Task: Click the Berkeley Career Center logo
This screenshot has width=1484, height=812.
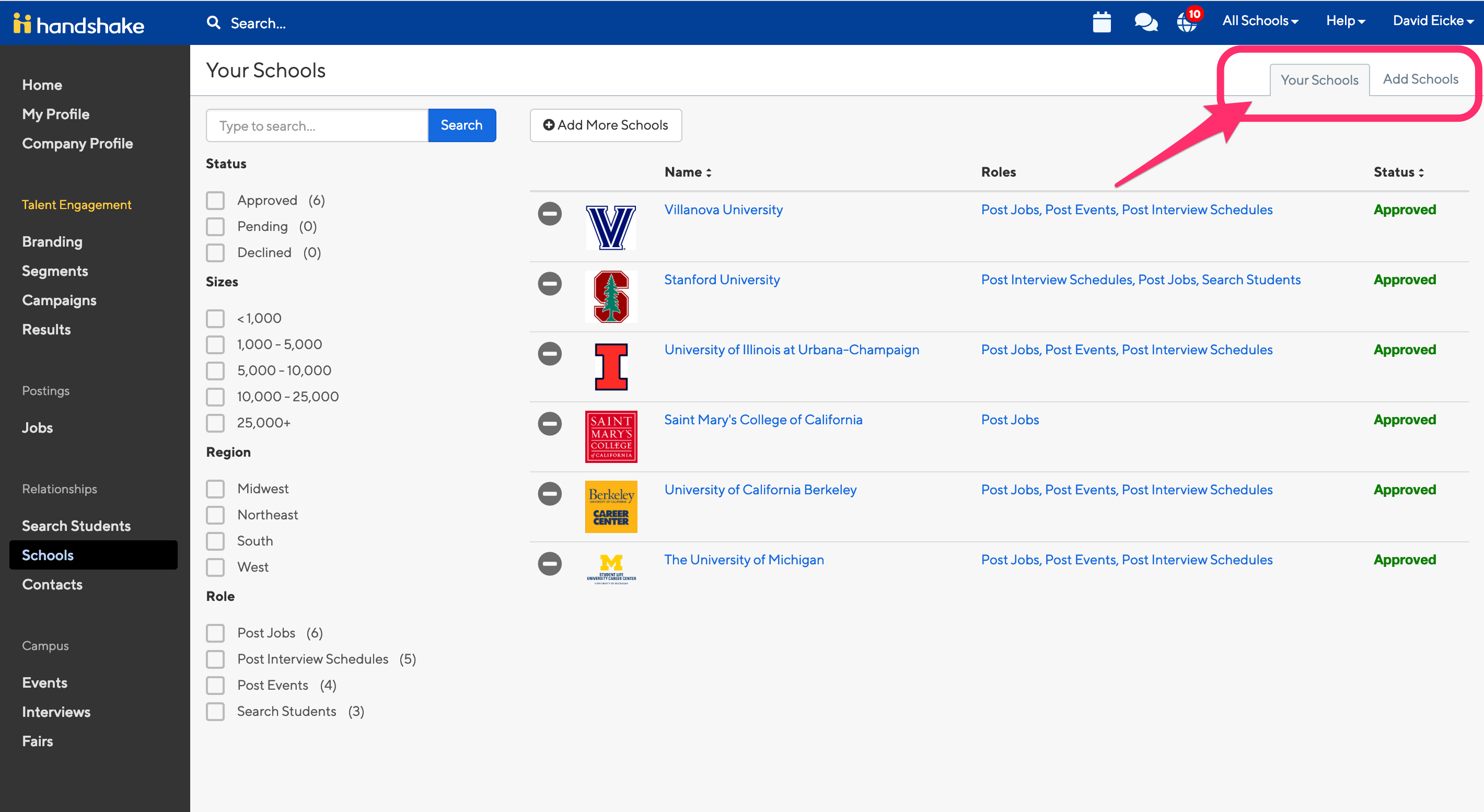Action: (611, 507)
